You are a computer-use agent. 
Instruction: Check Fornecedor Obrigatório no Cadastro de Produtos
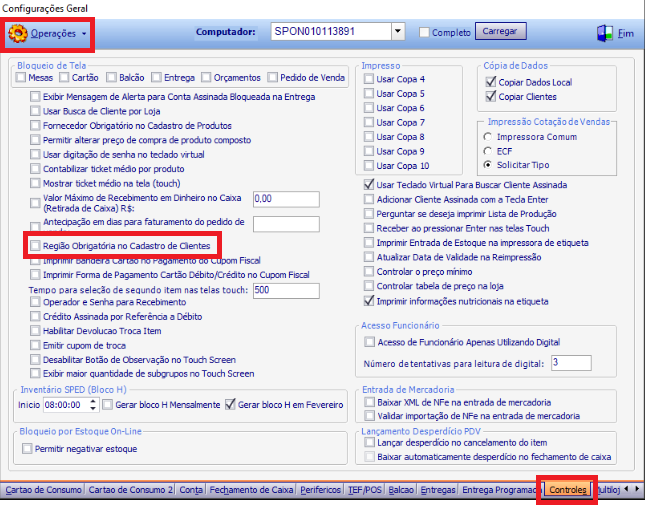[x=35, y=125]
